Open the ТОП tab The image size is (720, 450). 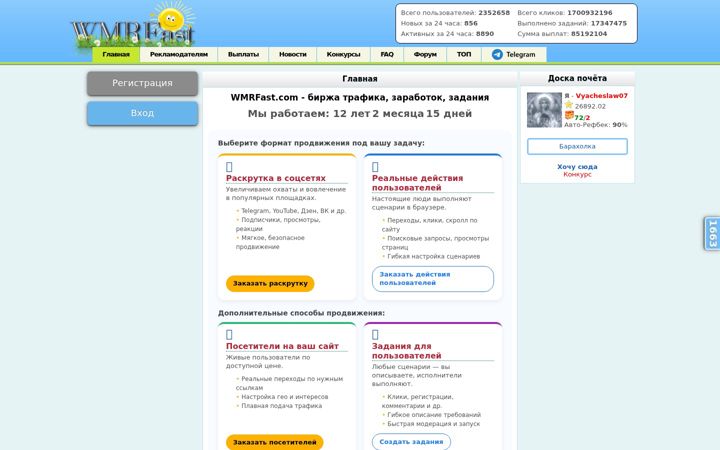(464, 54)
